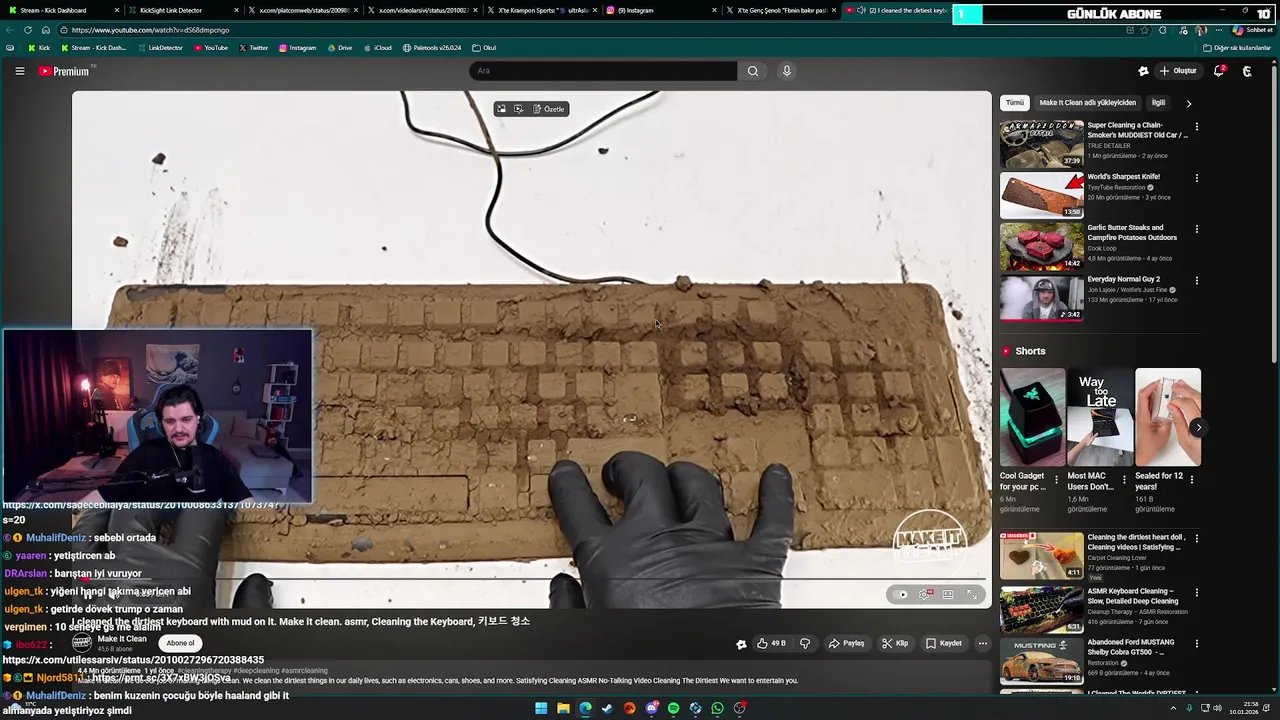Select the İlgili filter chip
Screen dimensions: 1280x720
[1158, 103]
